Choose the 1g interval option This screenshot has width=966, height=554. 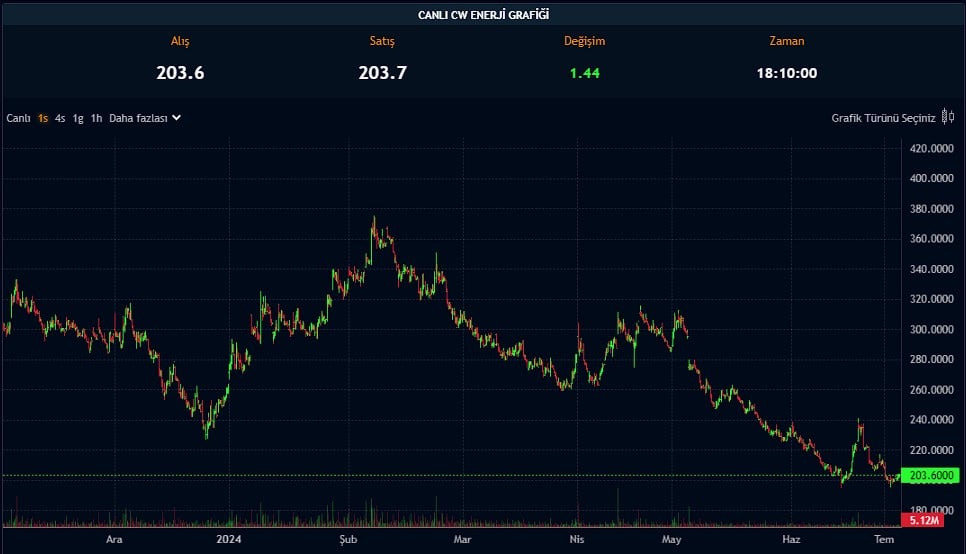[x=78, y=118]
